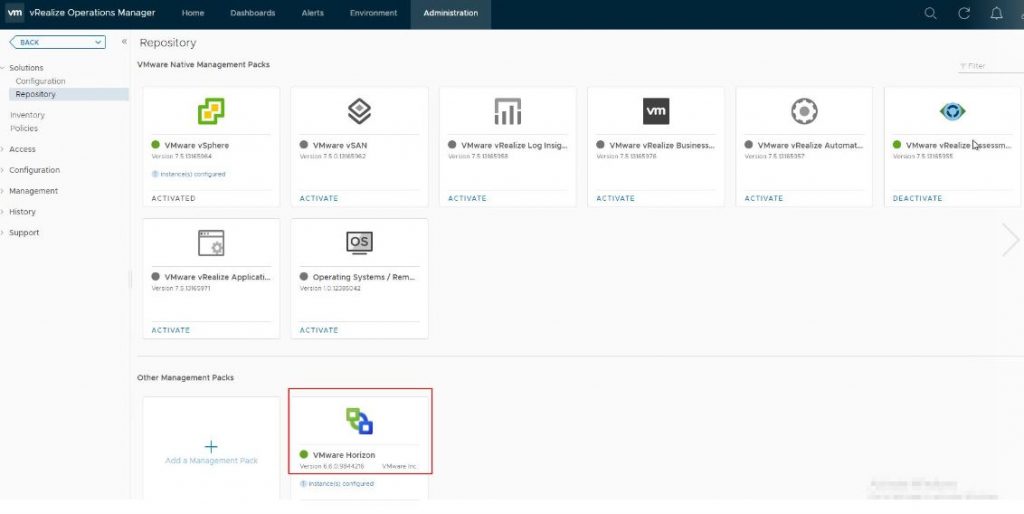Image resolution: width=1024 pixels, height=514 pixels.
Task: Click the VMware Horizon title text
Action: (344, 455)
